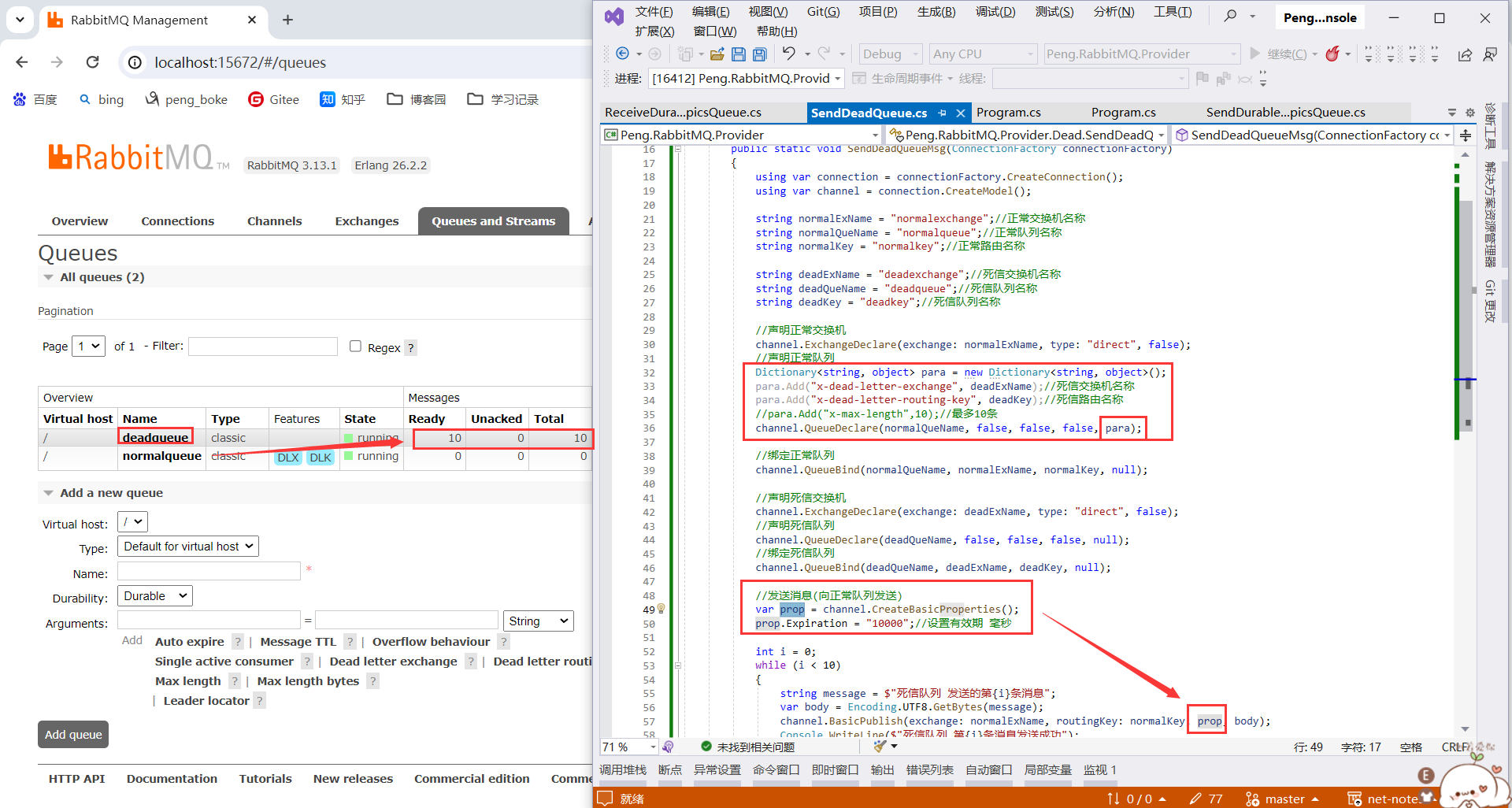This screenshot has width=1512, height=808.
Task: Open the 博客园 bookmark folder
Action: [417, 99]
